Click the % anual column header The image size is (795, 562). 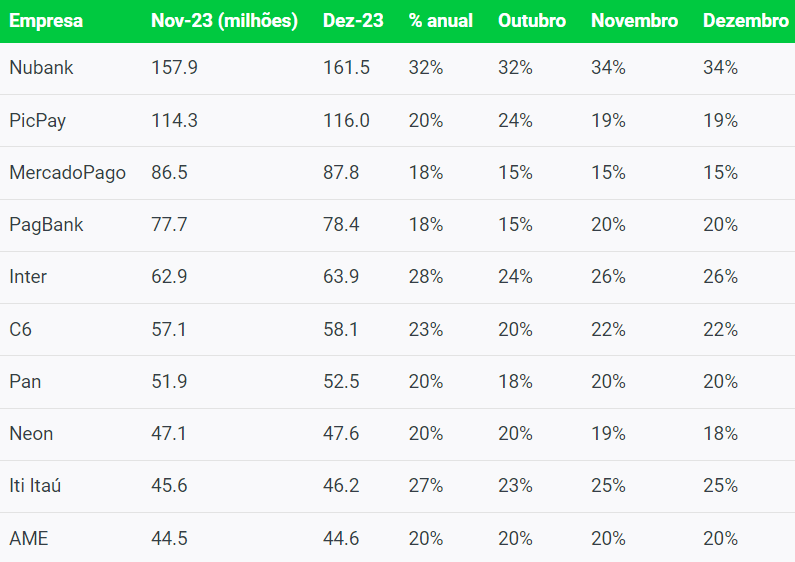click(x=441, y=21)
